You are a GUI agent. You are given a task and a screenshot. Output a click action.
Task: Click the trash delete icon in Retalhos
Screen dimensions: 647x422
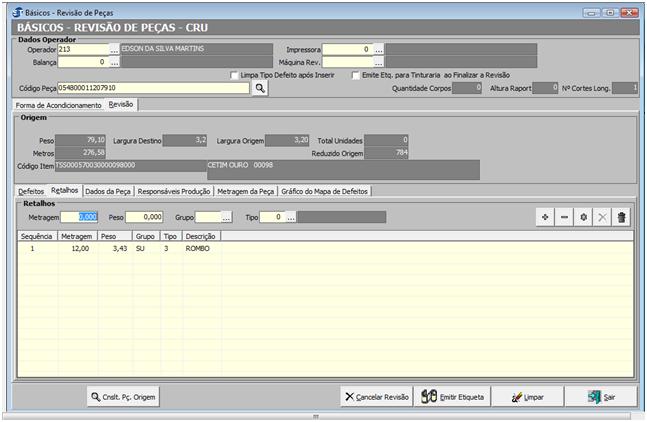pyautogui.click(x=622, y=217)
